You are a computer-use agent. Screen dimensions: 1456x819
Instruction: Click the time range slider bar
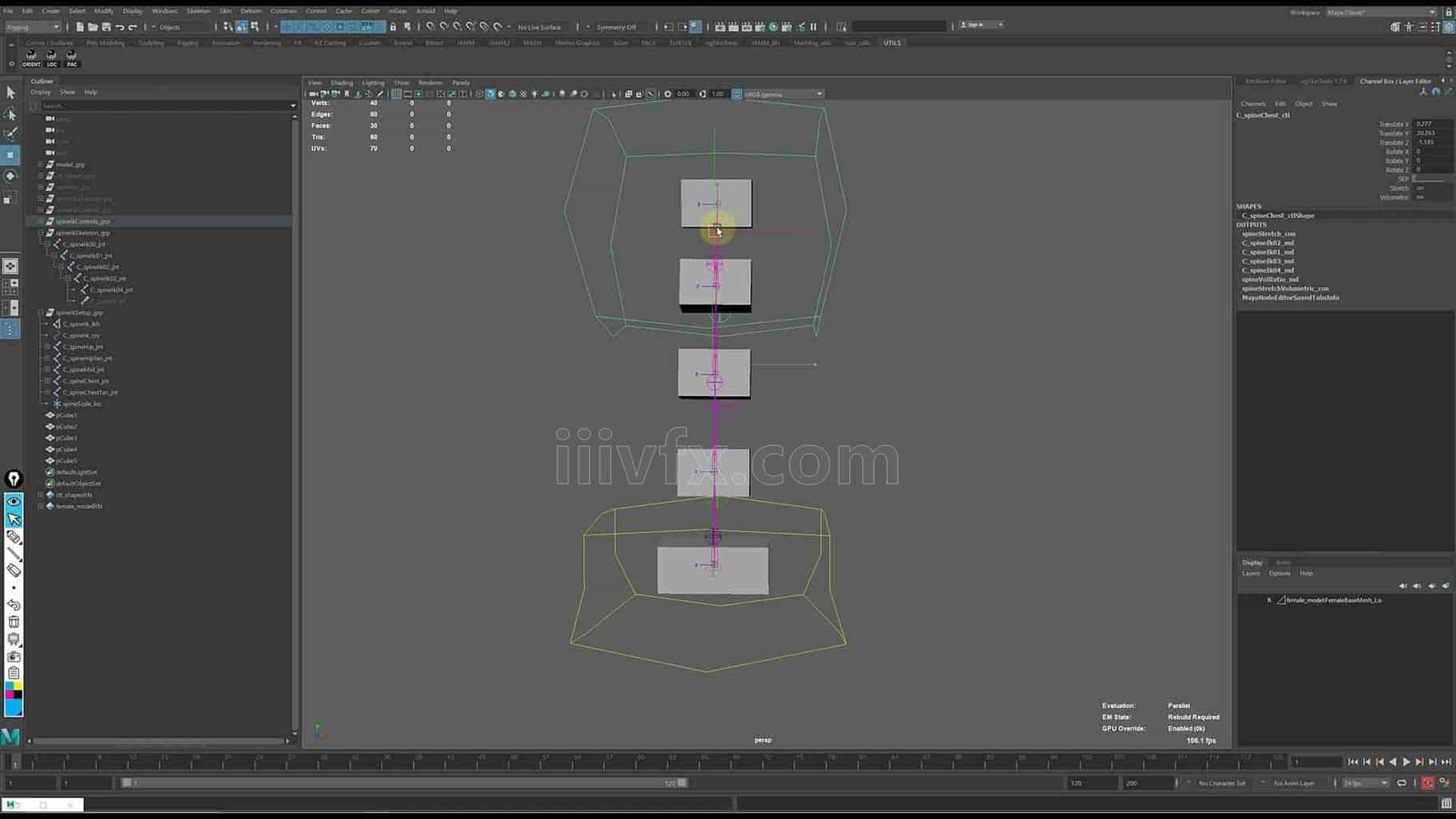click(x=403, y=783)
